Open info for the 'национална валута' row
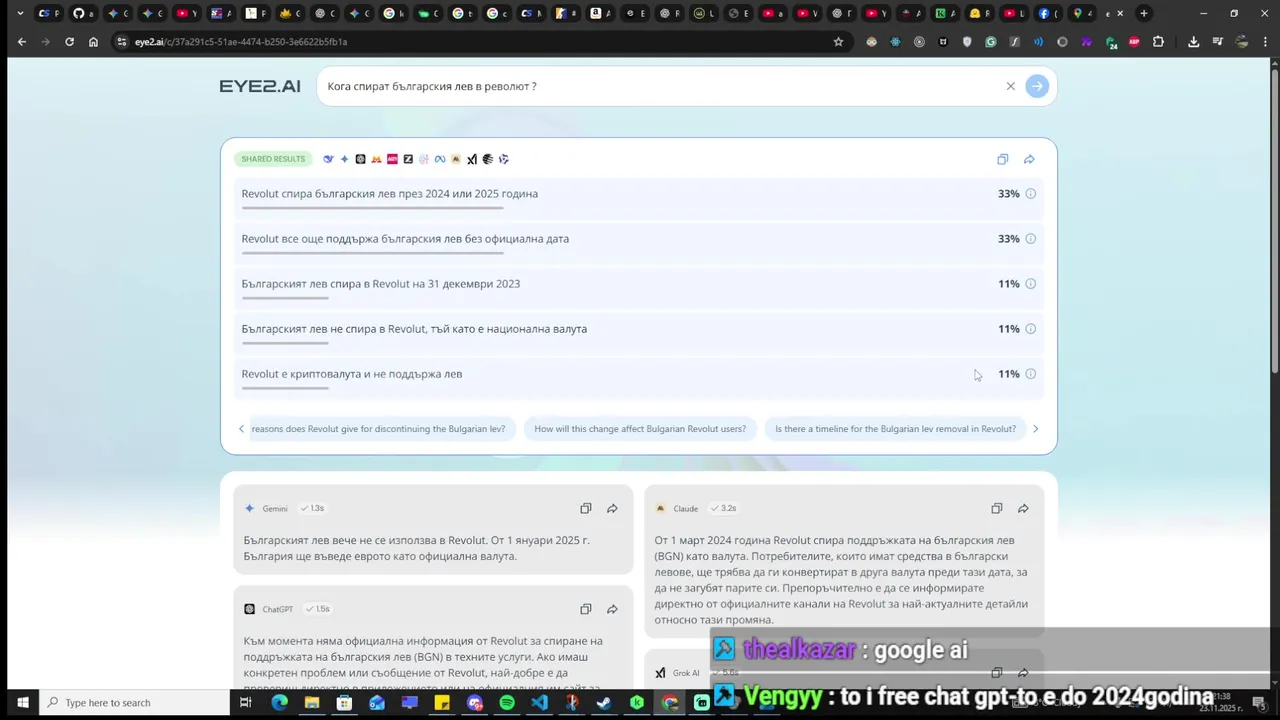The width and height of the screenshot is (1280, 720). [1030, 329]
